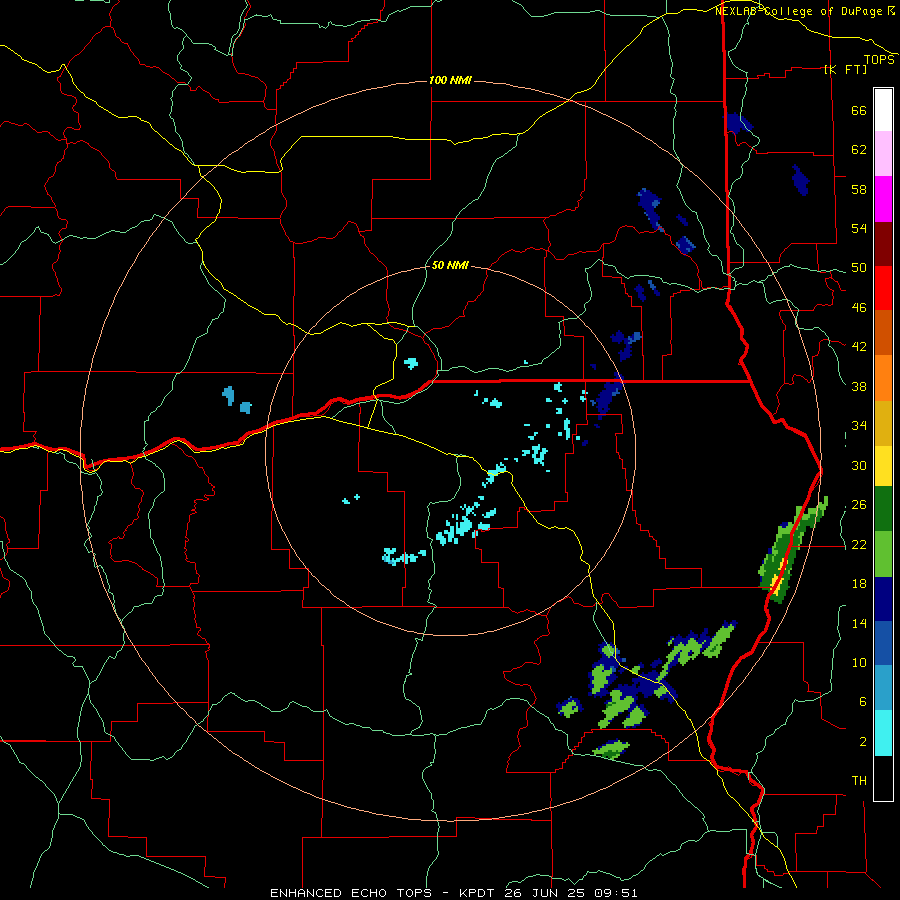
Task: Click the KPDT station identifier
Action: point(478,893)
